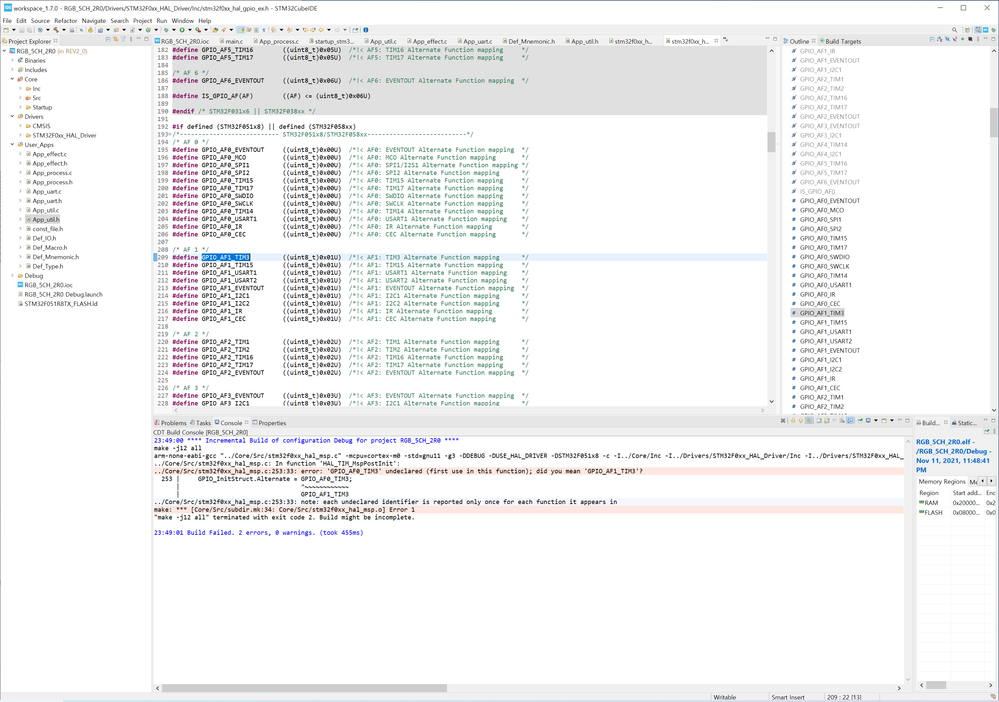Click the Display Selected Console icon
Screen dimensions: 999x702
point(868,421)
